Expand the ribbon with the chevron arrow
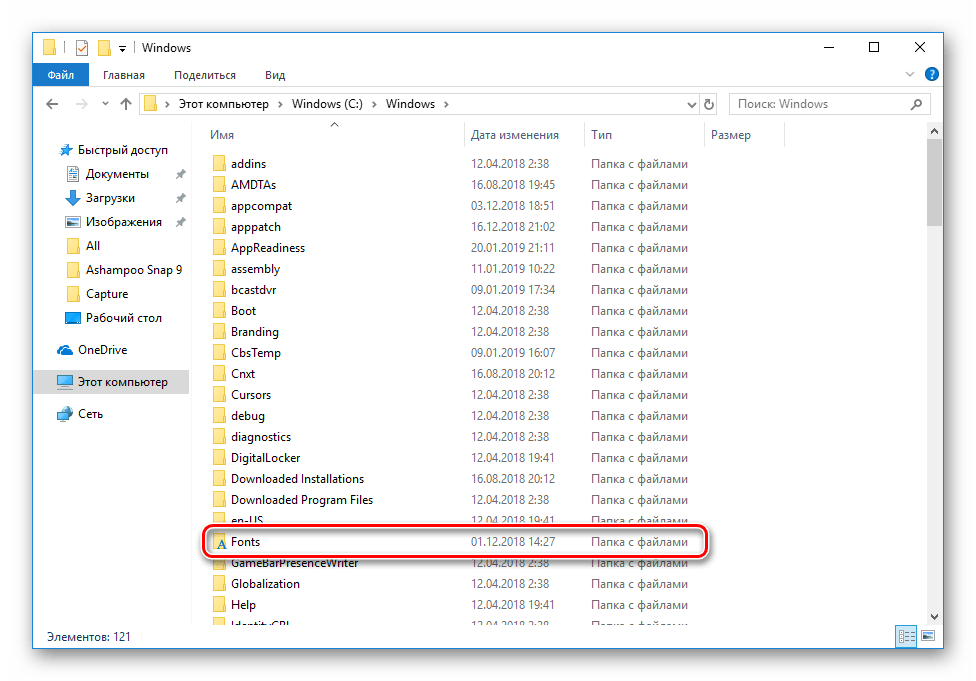 (909, 75)
